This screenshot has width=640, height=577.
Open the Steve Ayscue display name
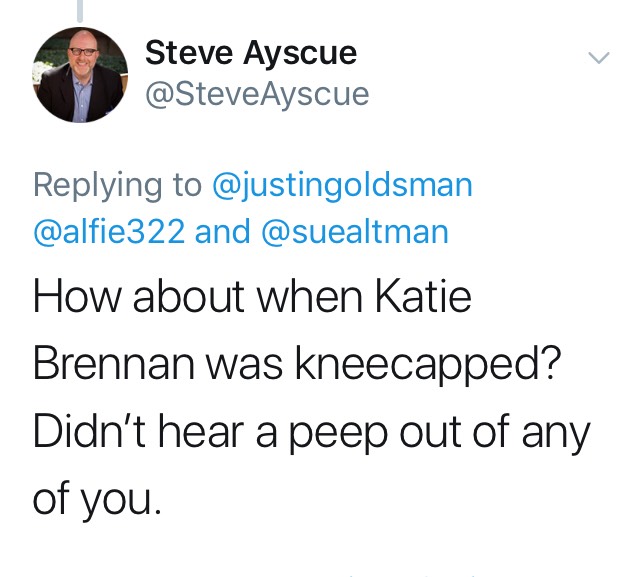coord(250,52)
